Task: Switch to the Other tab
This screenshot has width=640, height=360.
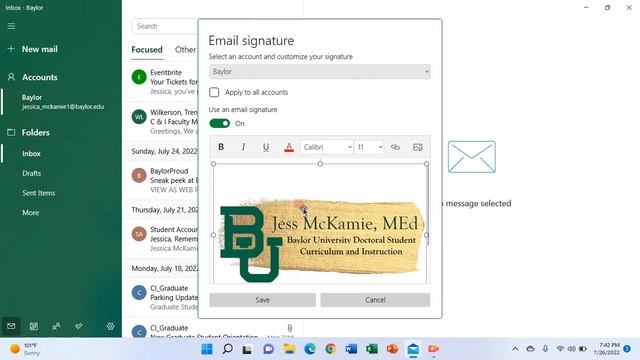Action: tap(185, 50)
